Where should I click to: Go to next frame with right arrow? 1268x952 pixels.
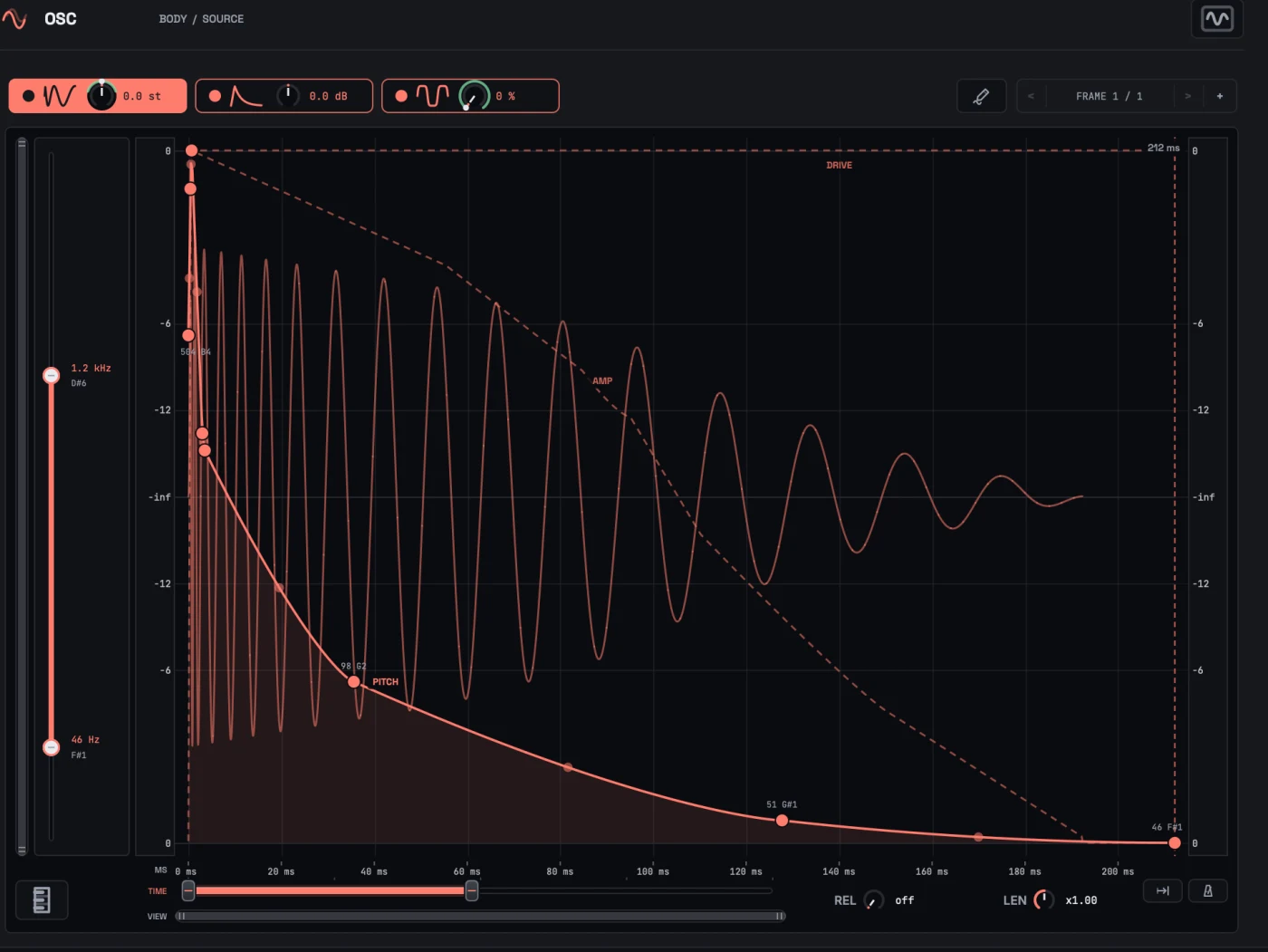[x=1187, y=96]
